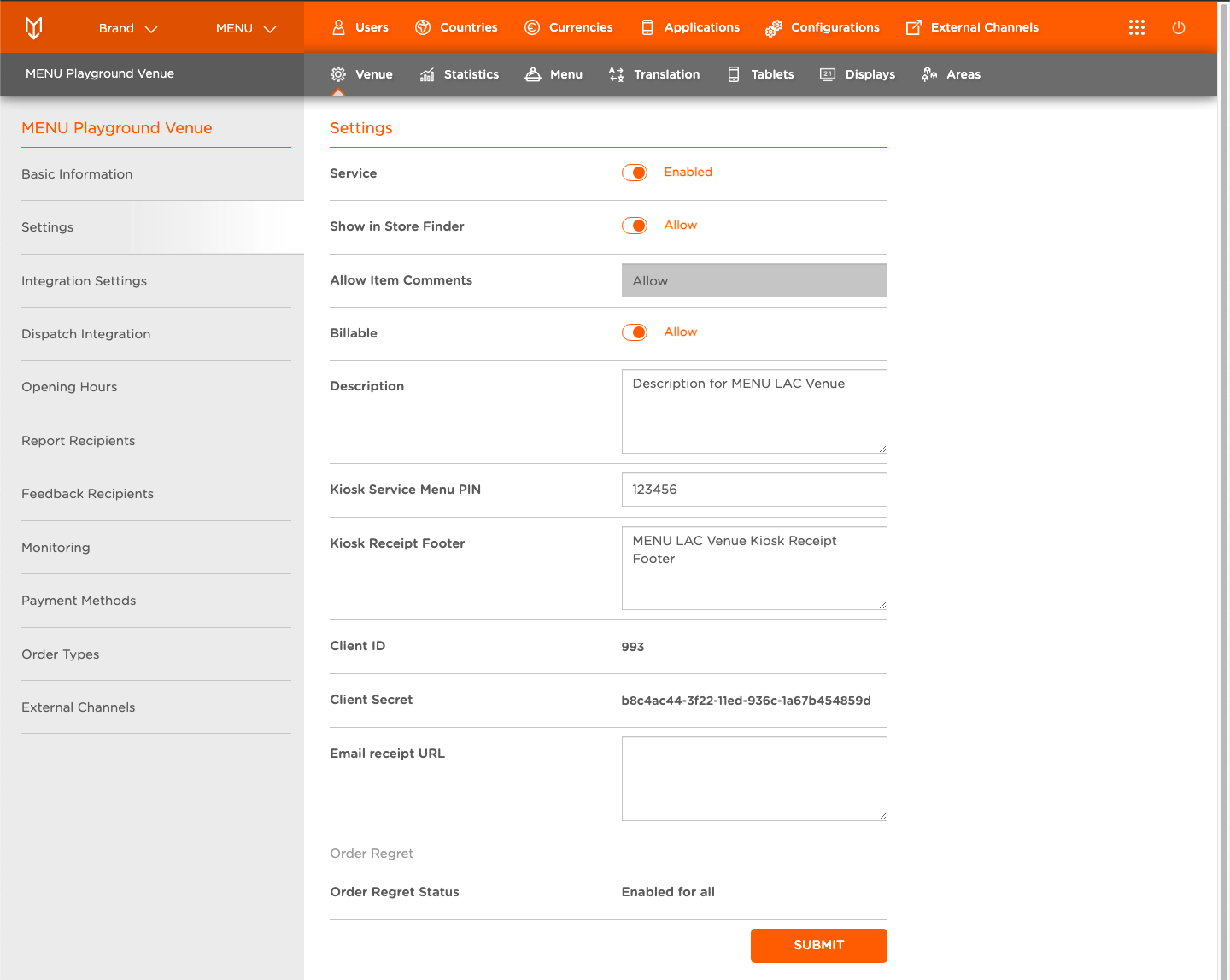Open the Countries tab label
Screen dimensions: 1230x980
click(x=469, y=27)
